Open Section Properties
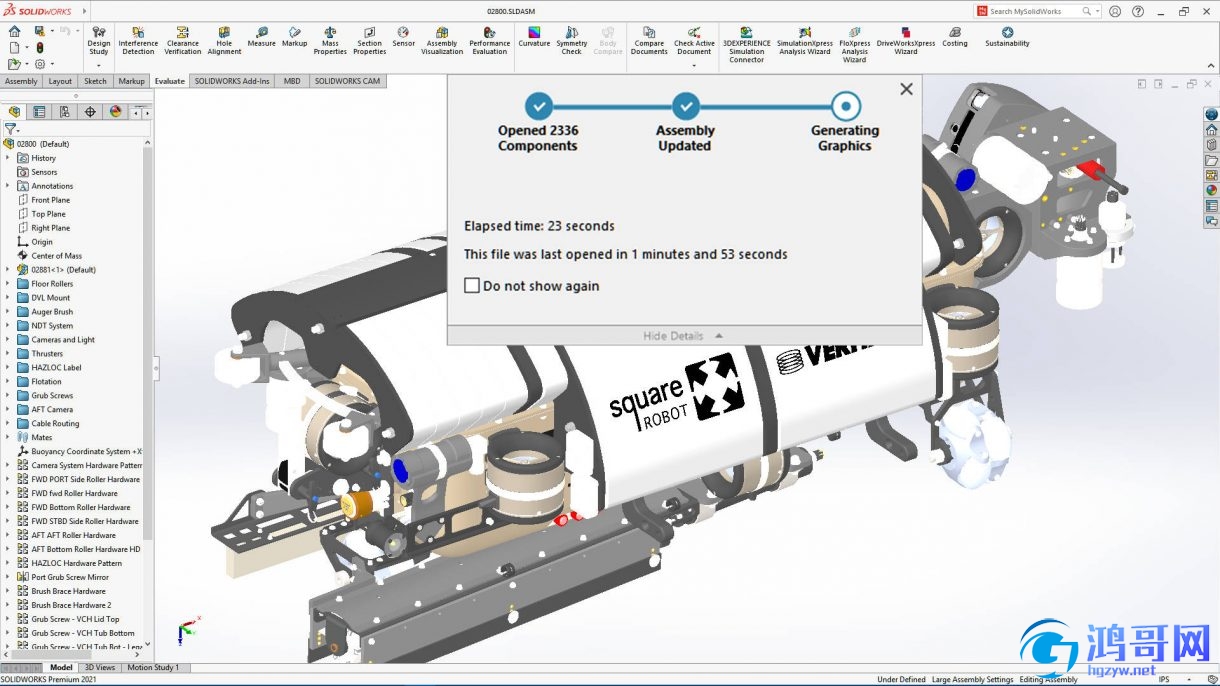This screenshot has height=686, width=1220. 369,41
